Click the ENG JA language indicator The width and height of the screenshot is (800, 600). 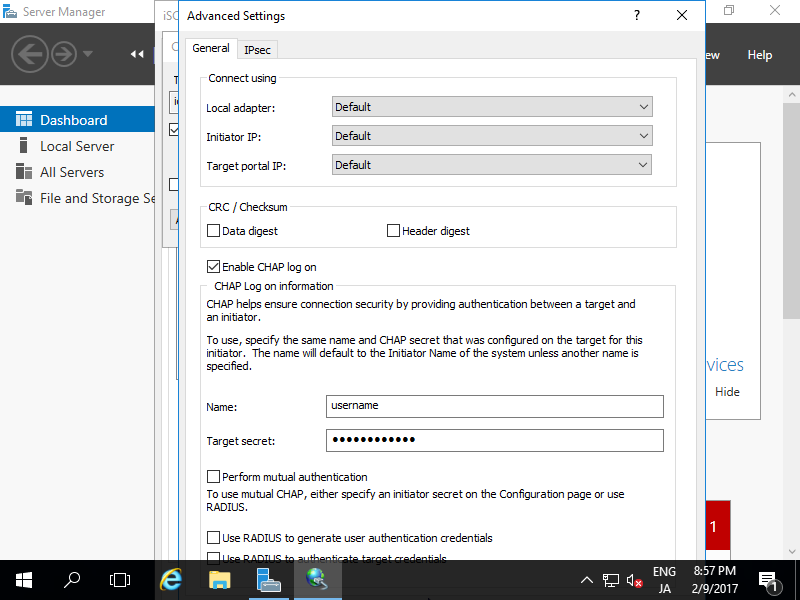(664, 580)
